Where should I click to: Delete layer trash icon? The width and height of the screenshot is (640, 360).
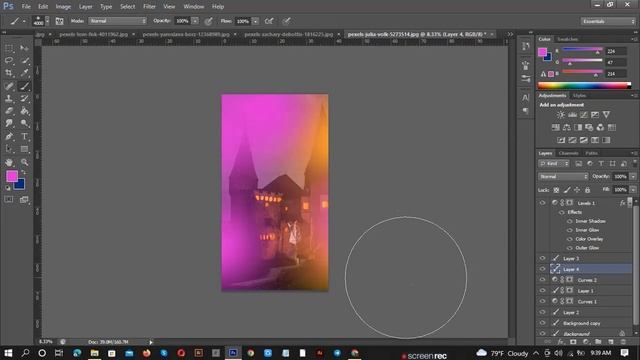point(623,342)
